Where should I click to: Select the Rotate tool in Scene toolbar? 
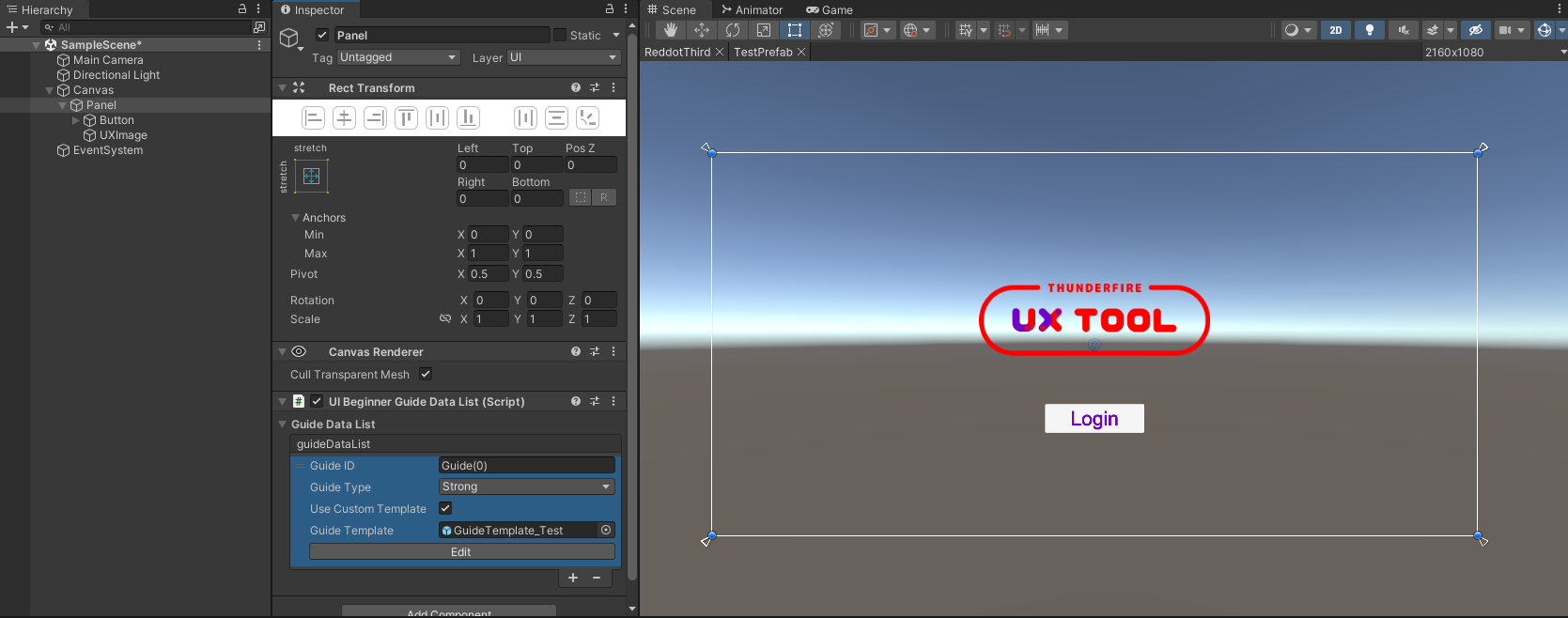point(733,30)
